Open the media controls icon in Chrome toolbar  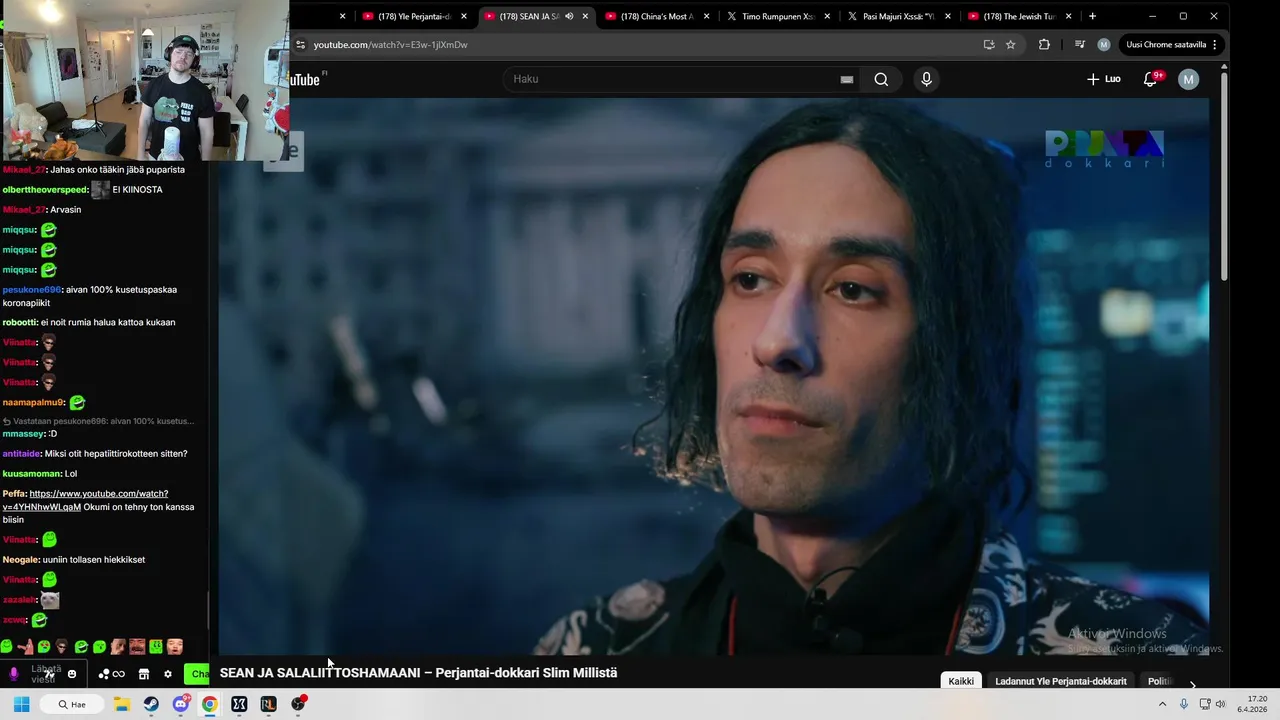[x=1080, y=44]
